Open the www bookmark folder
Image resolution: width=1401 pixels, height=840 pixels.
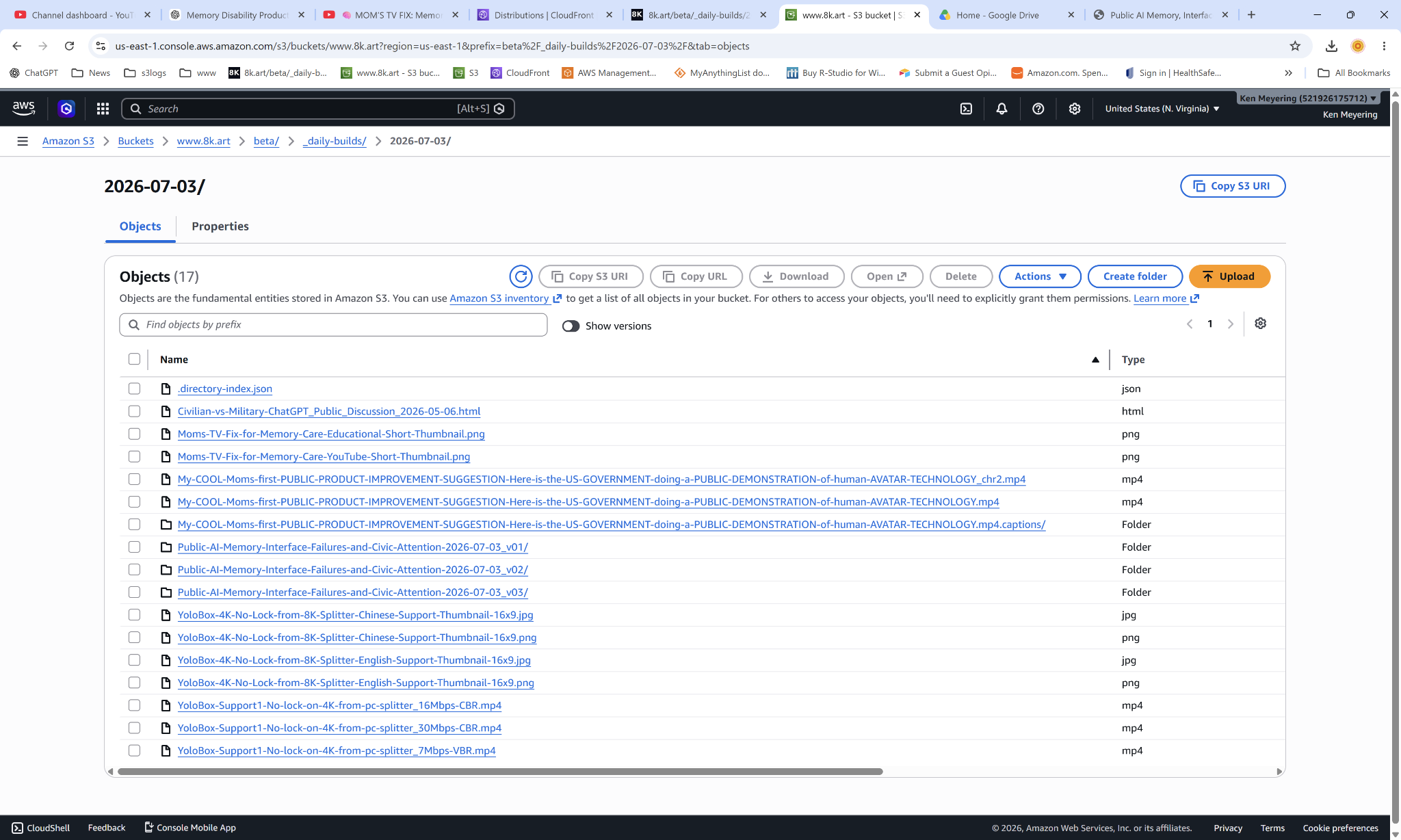point(198,73)
